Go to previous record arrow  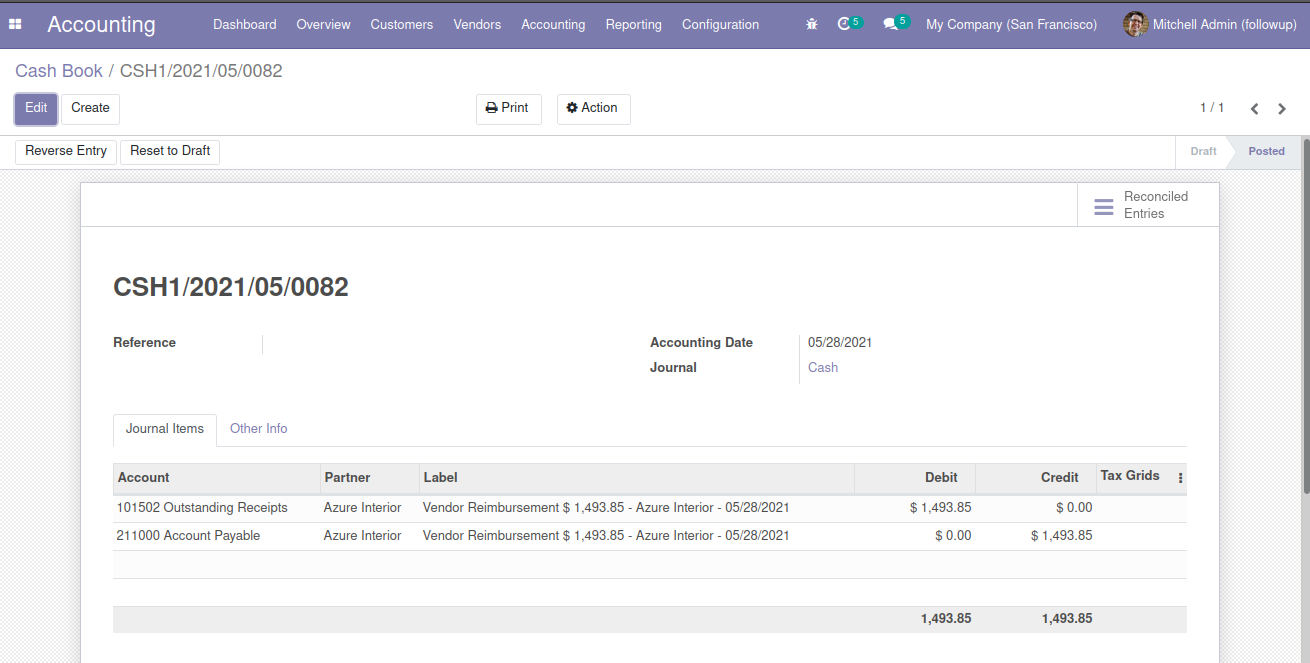pyautogui.click(x=1254, y=109)
